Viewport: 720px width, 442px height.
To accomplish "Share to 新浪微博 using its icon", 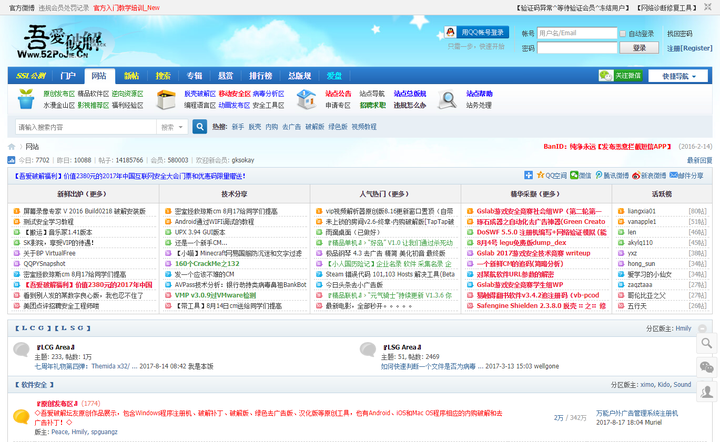I will point(636,175).
